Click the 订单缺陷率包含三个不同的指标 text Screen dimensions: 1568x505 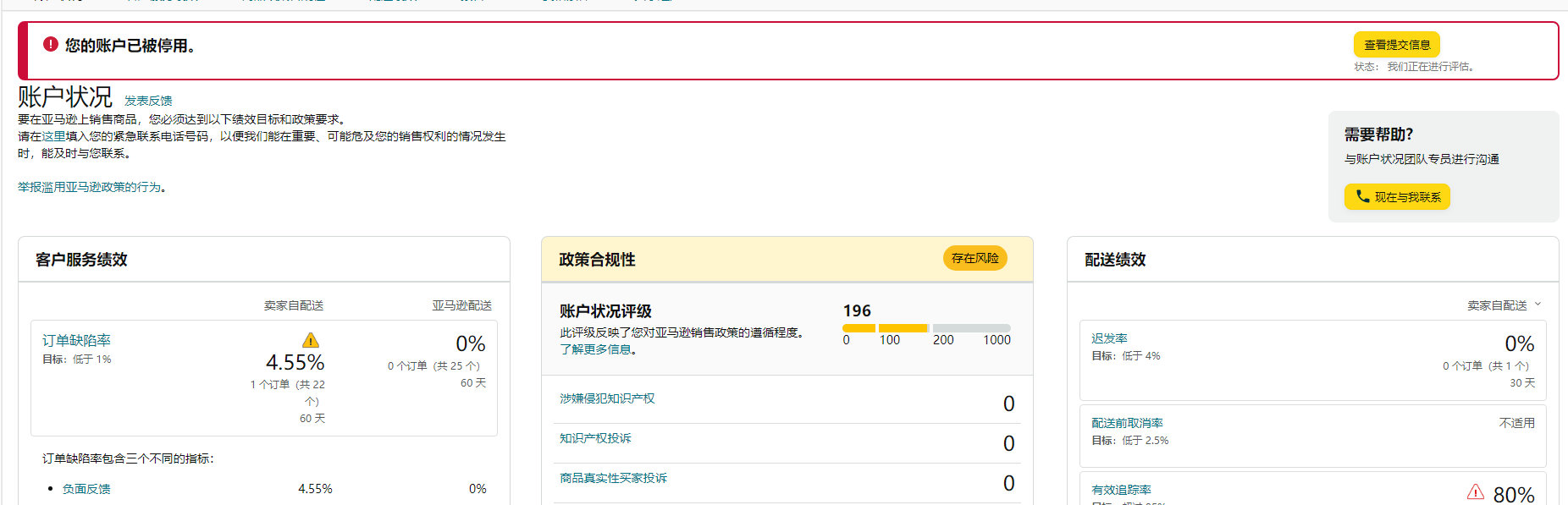(128, 458)
